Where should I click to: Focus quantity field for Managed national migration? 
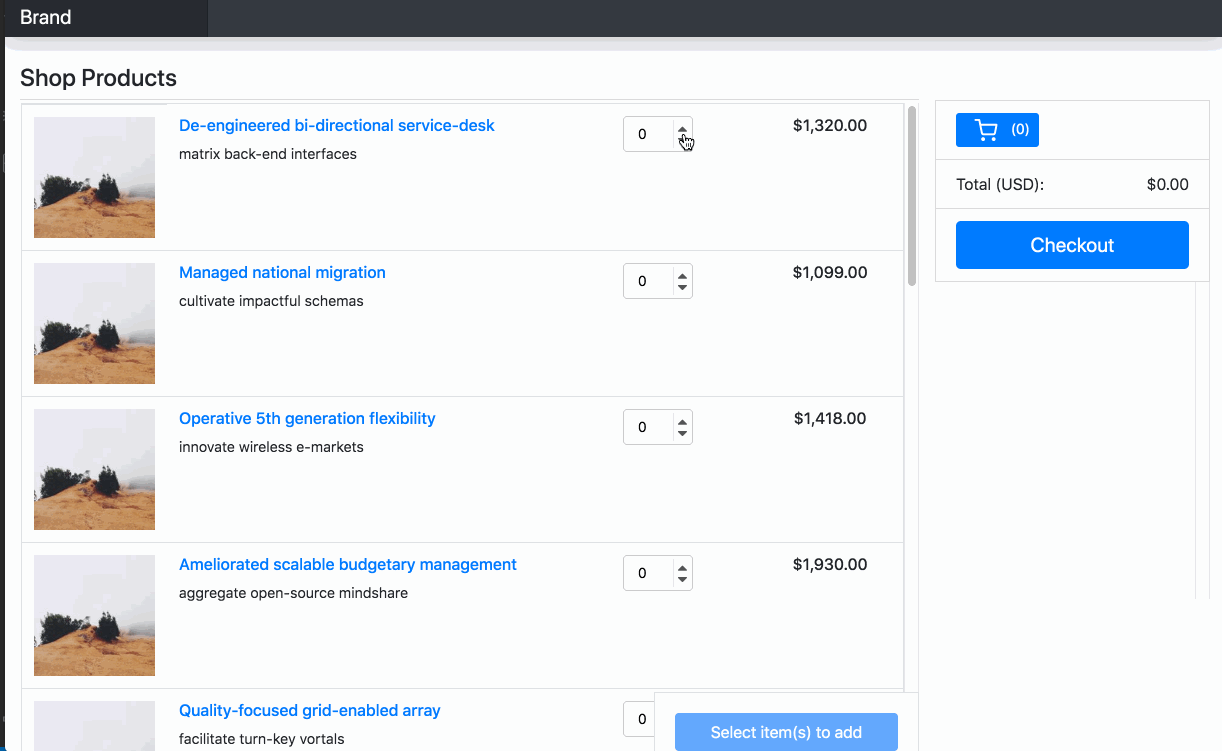(x=658, y=281)
